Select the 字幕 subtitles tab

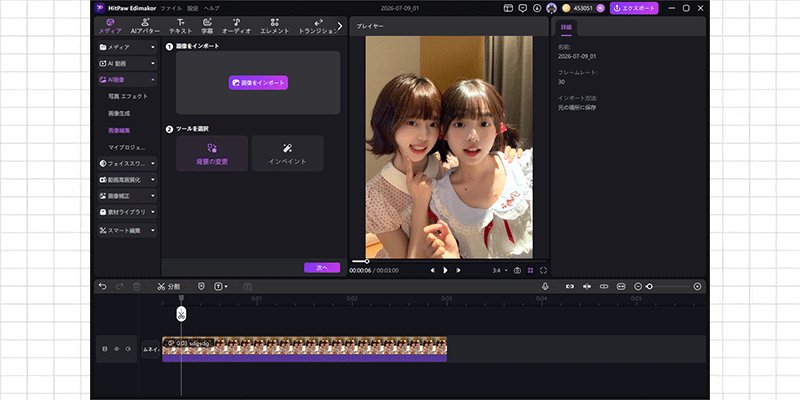click(x=207, y=27)
